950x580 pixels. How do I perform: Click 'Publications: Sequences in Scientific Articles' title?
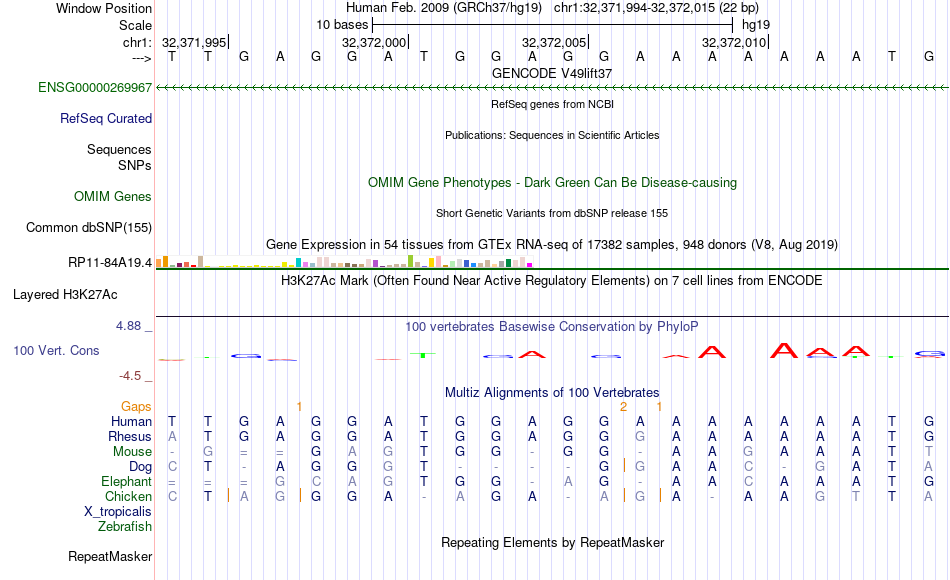[x=552, y=135]
